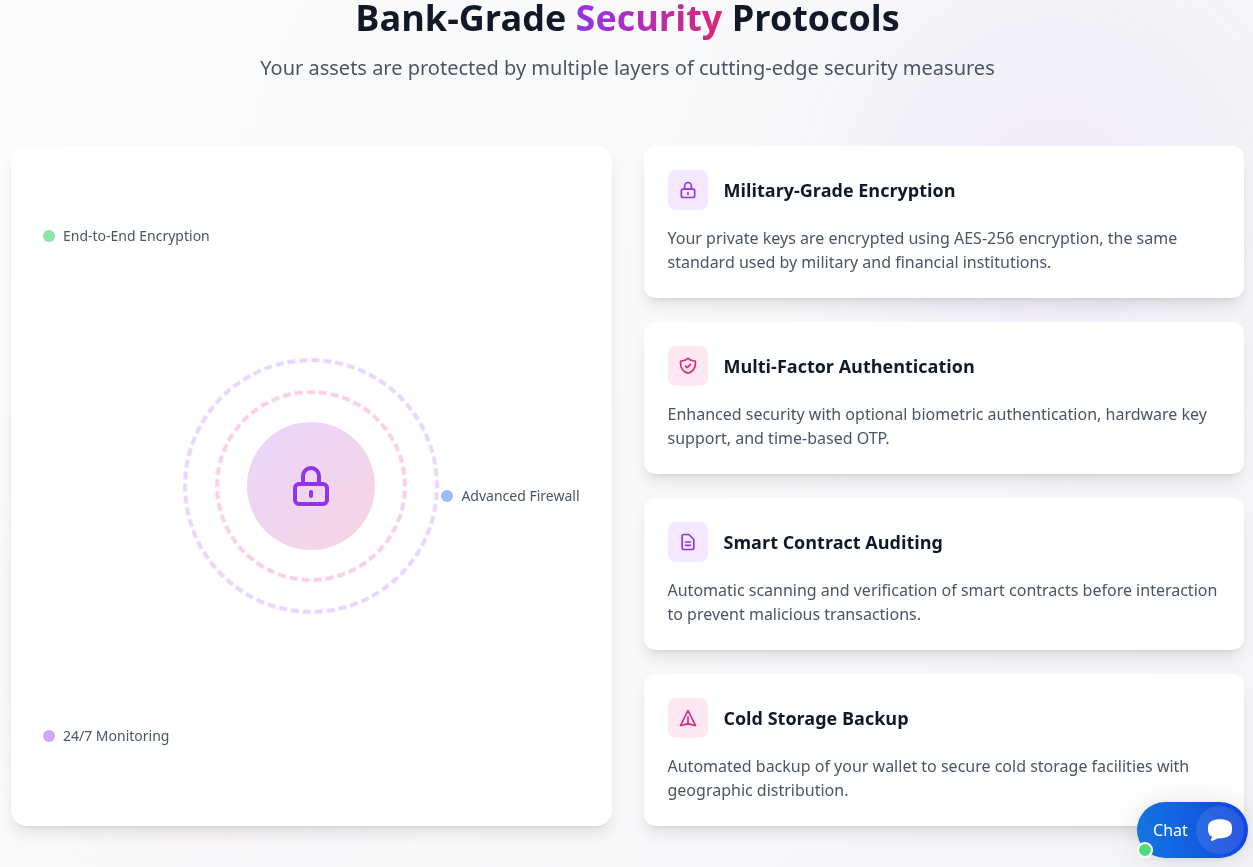The height and width of the screenshot is (867, 1253).
Task: Click the warning triangle icon for Cold Storage Backup
Action: pos(687,718)
